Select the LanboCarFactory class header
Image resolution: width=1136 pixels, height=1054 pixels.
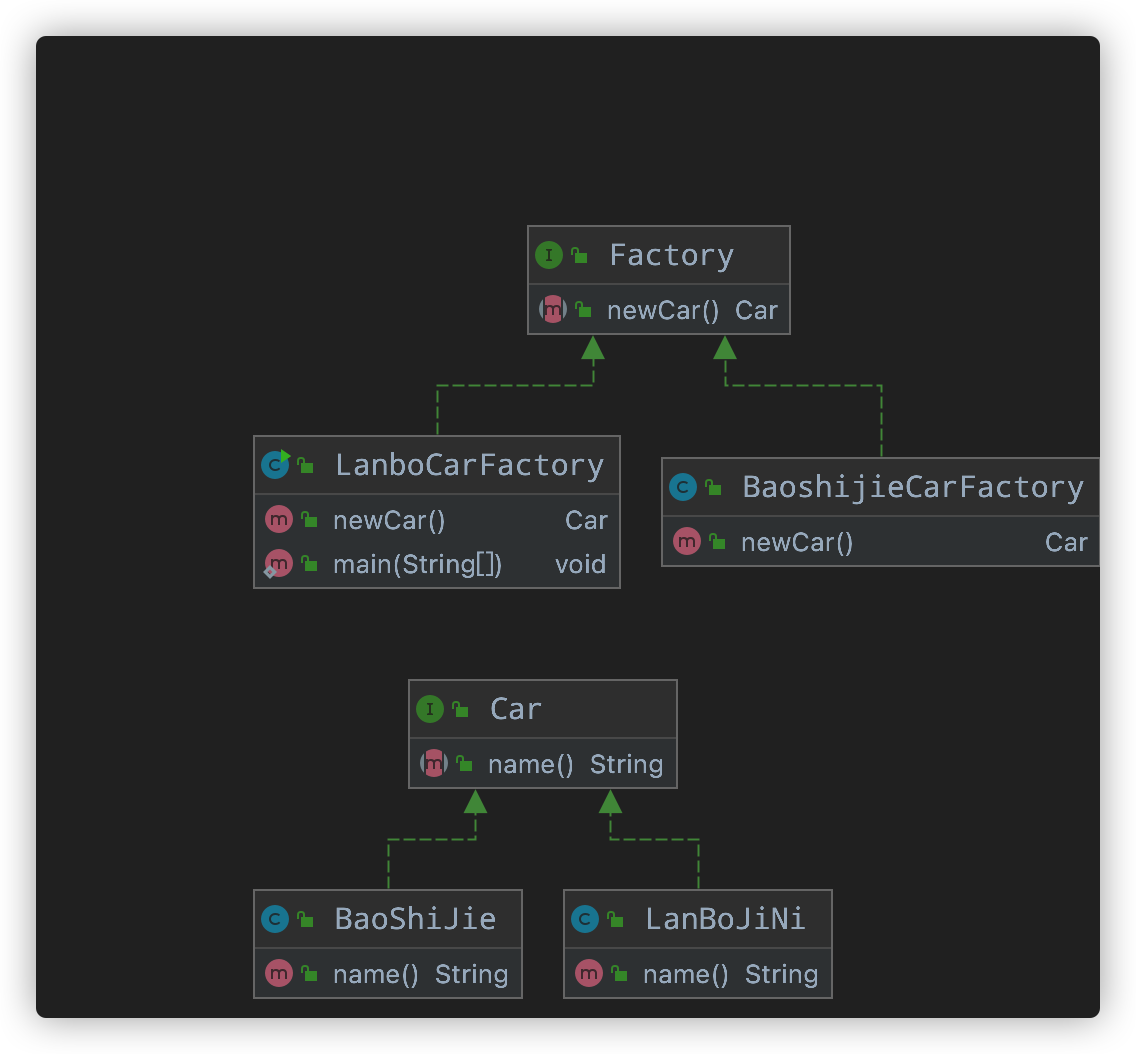[x=469, y=465]
